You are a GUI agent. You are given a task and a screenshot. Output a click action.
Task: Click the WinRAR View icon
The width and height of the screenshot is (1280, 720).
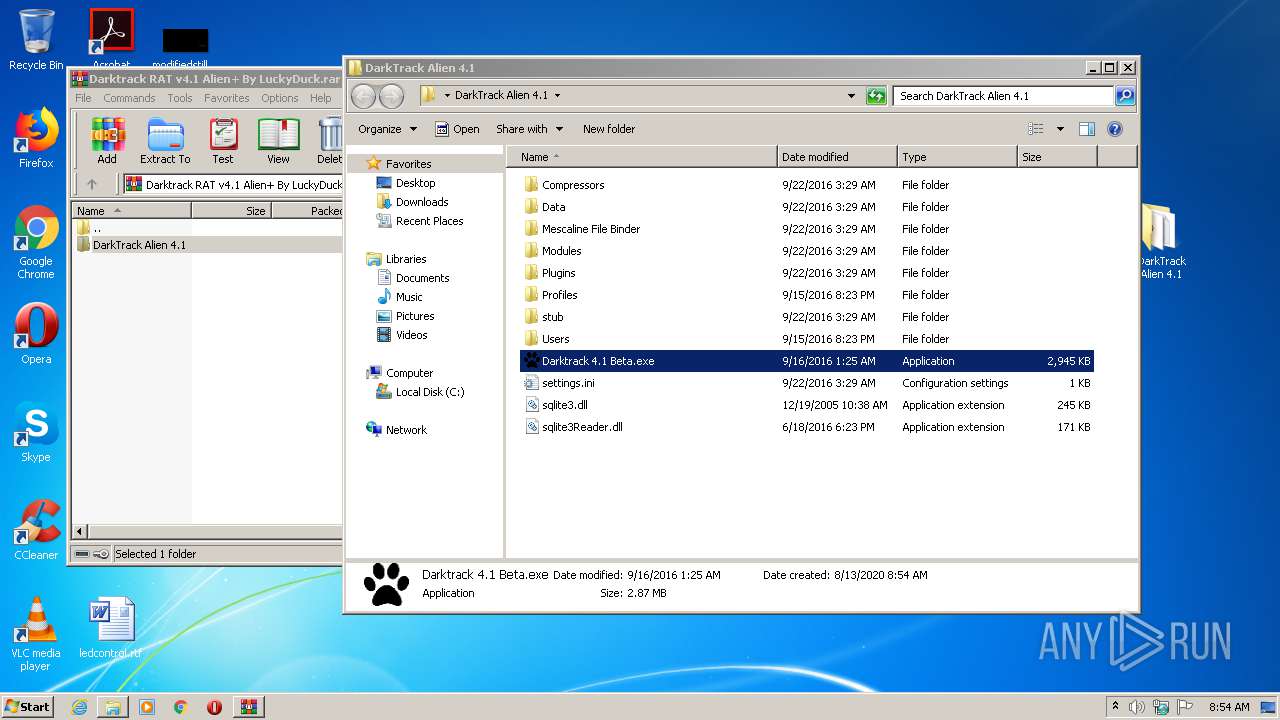[x=278, y=140]
